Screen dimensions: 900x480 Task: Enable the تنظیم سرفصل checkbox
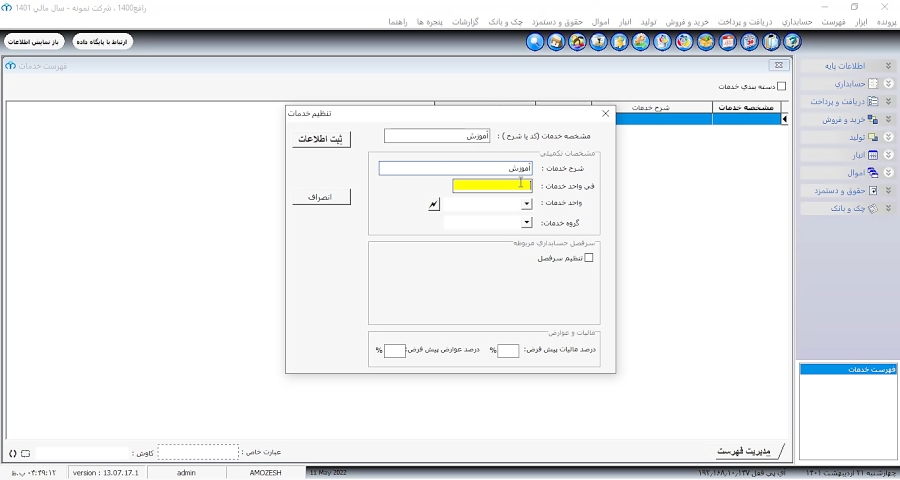pyautogui.click(x=588, y=258)
